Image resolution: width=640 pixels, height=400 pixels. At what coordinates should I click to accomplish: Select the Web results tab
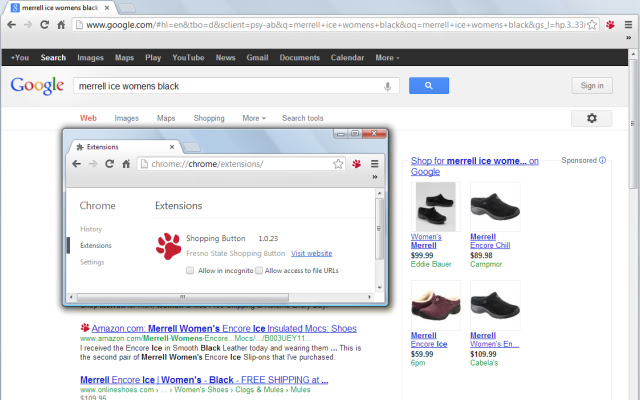pyautogui.click(x=88, y=118)
